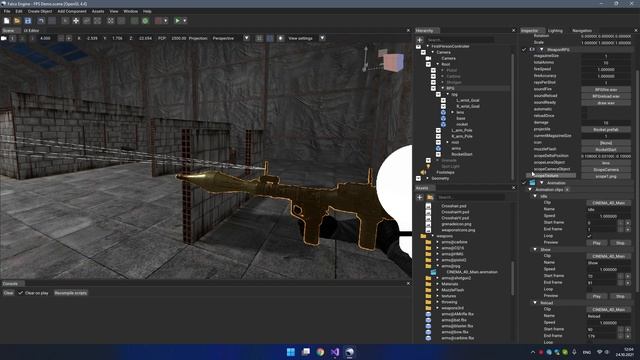This screenshot has height=360, width=640.
Task: Expand the arms@shotgun2 folder in Assets
Action: click(x=438, y=278)
